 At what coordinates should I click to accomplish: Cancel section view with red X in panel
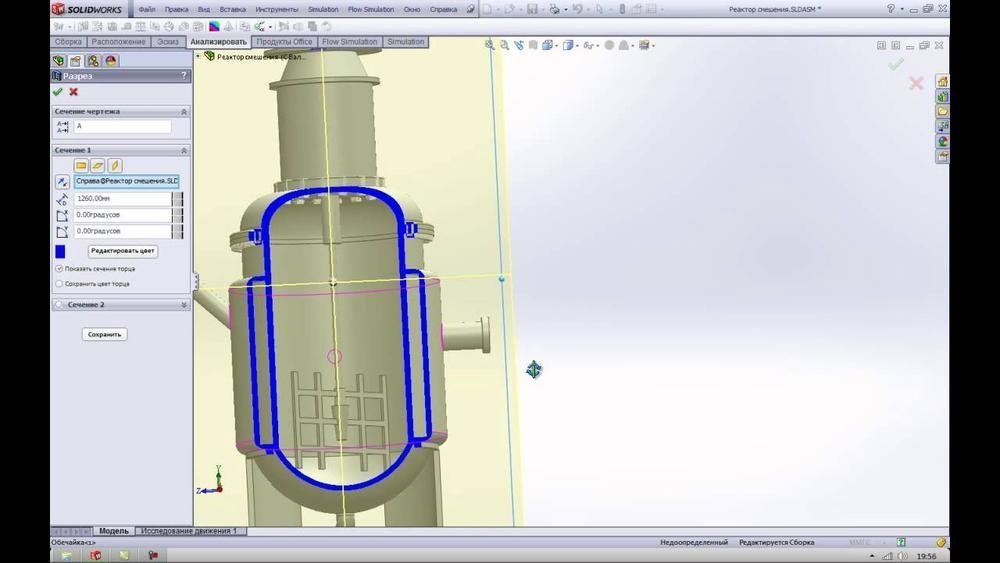coord(73,92)
